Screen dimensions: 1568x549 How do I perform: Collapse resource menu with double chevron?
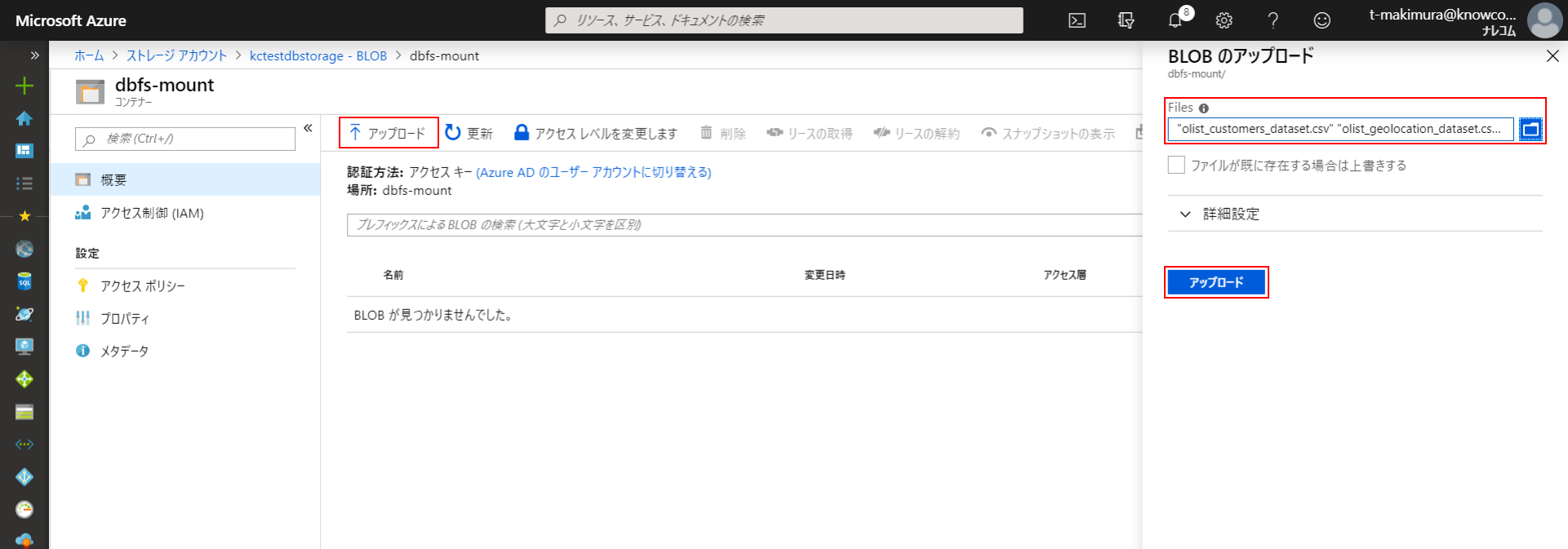(308, 128)
